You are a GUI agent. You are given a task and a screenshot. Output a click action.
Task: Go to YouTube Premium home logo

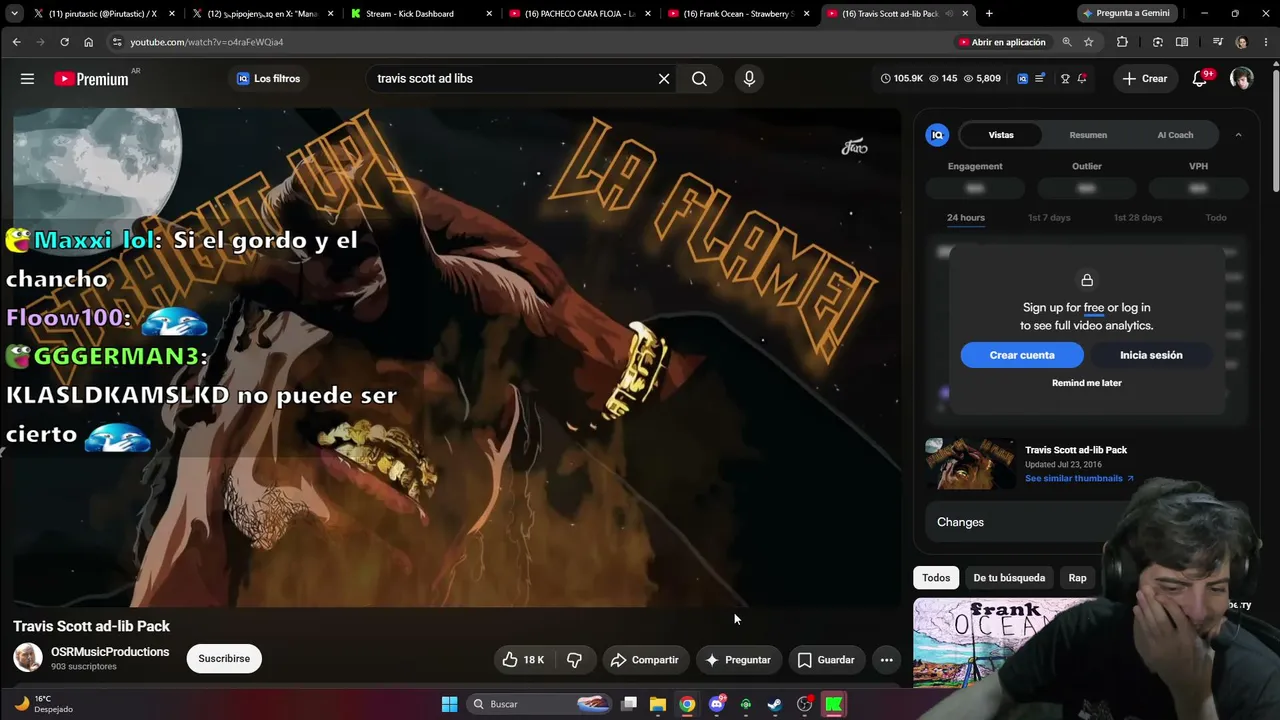92,79
